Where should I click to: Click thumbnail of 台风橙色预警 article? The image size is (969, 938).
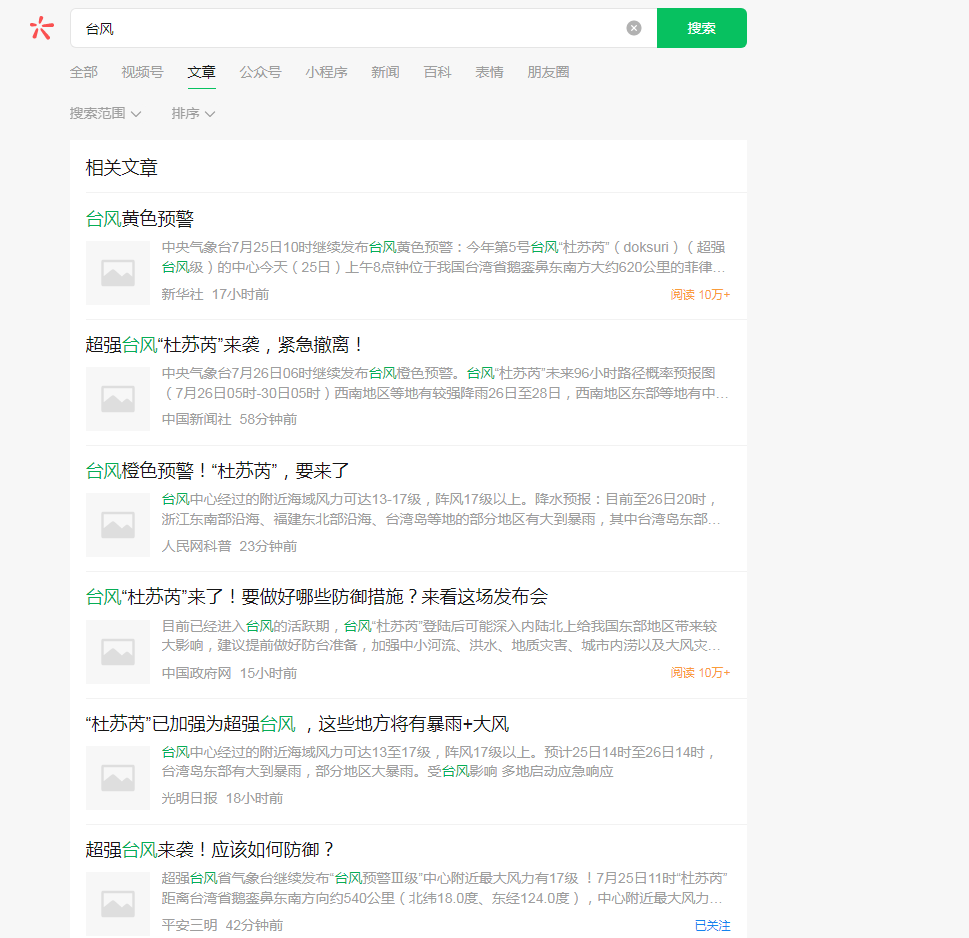[117, 525]
